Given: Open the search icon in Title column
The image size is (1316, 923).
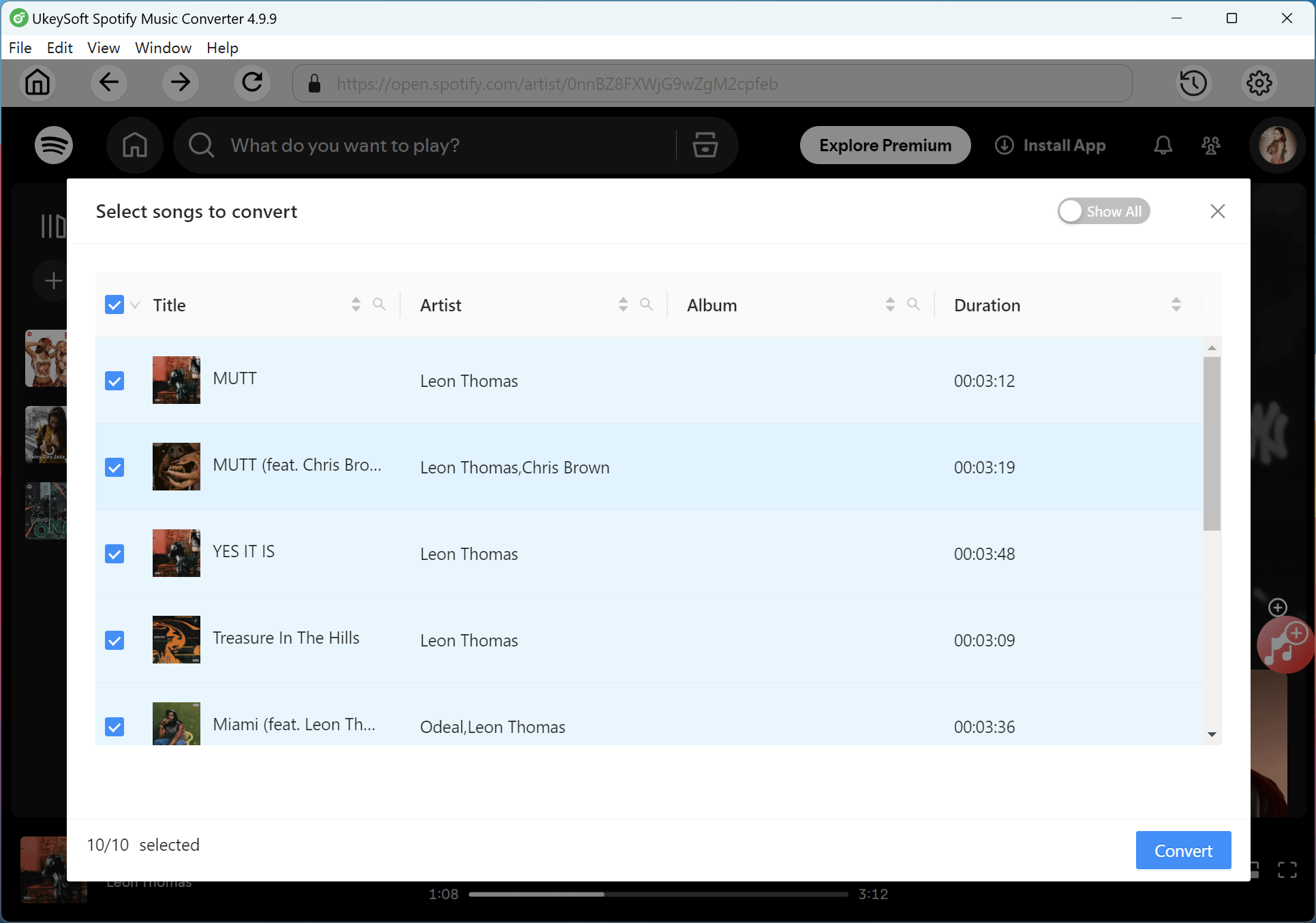Looking at the screenshot, I should (380, 304).
